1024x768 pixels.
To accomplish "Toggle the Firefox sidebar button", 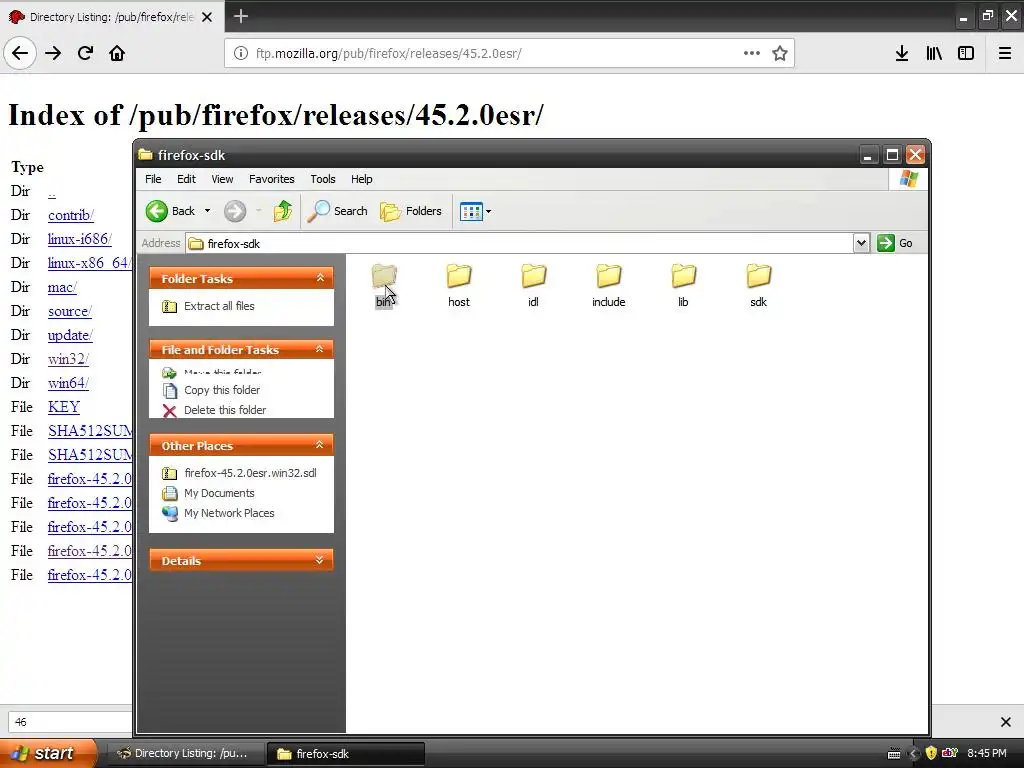I will click(966, 53).
